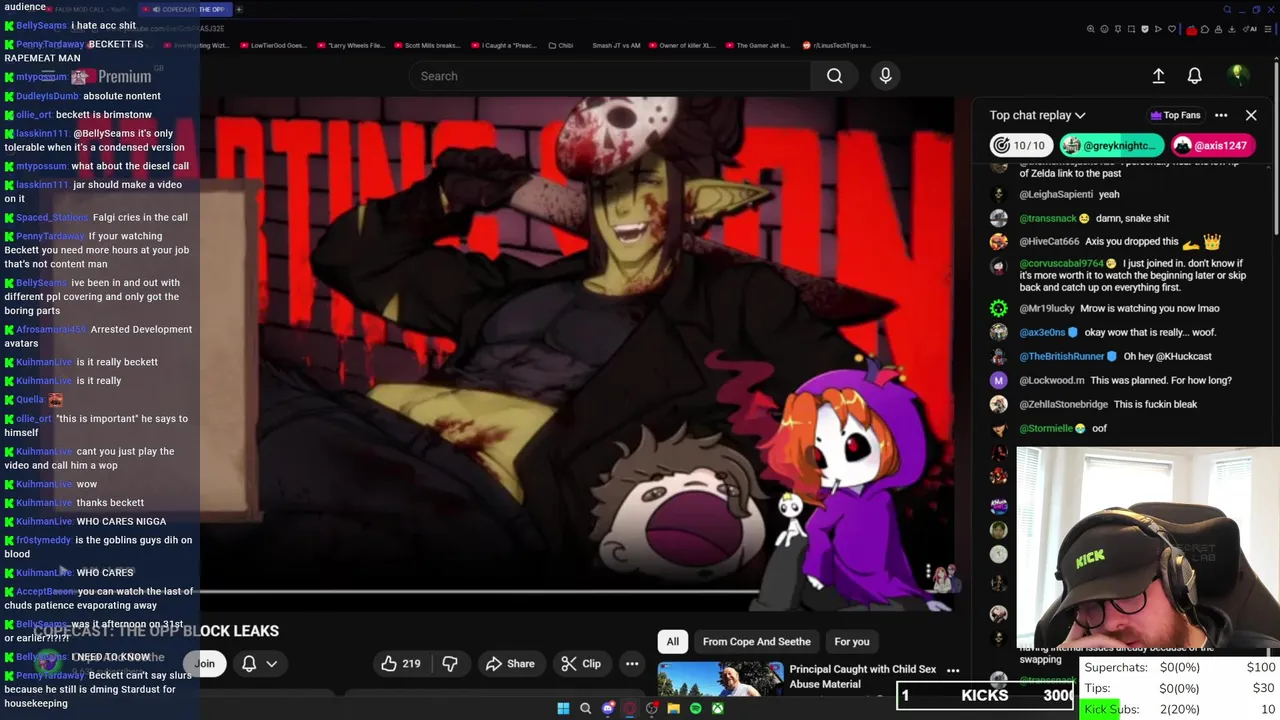The height and width of the screenshot is (720, 1280).
Task: Open "Larry Wheels File... bookmark
Action: pos(351,45)
